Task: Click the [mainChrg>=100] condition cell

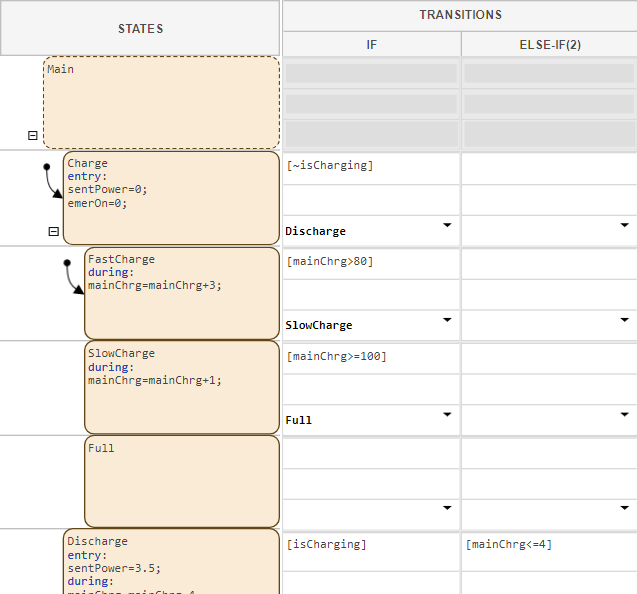Action: tap(371, 357)
